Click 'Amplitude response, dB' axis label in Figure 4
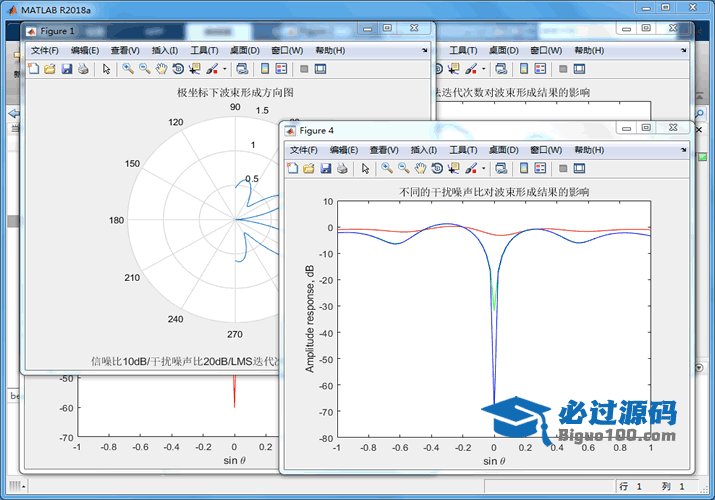The image size is (715, 500). click(x=310, y=319)
